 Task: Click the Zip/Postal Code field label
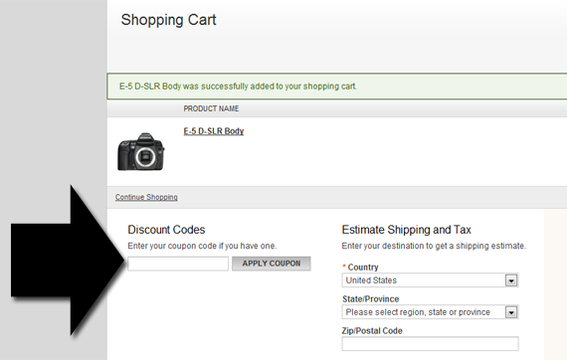tap(372, 331)
